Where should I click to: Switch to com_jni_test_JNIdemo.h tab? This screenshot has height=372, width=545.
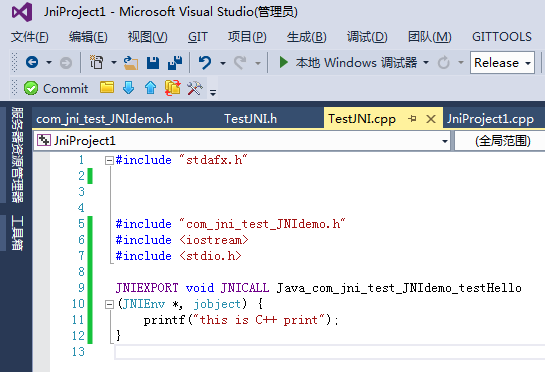[x=105, y=119]
